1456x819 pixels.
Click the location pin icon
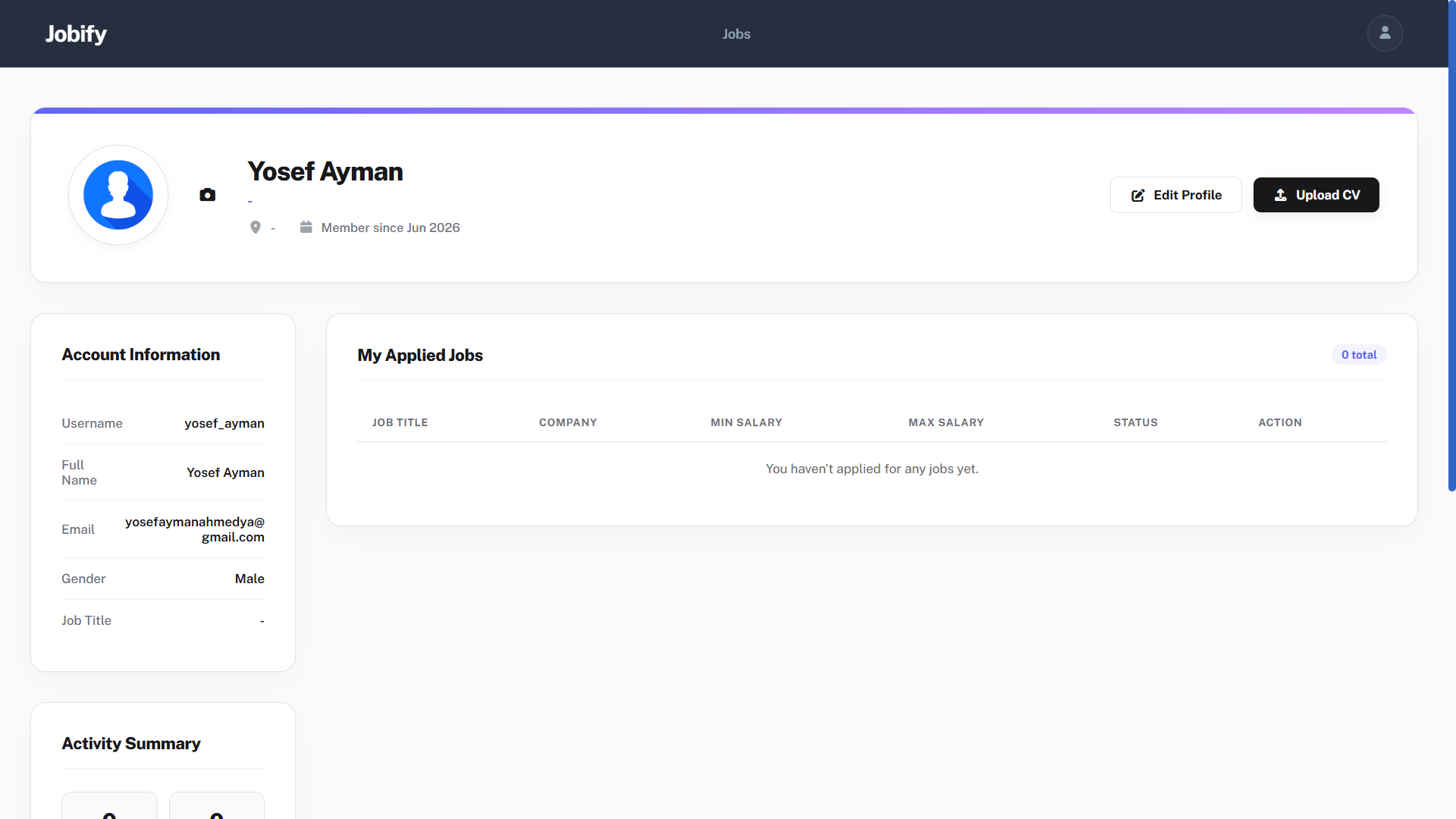[256, 227]
